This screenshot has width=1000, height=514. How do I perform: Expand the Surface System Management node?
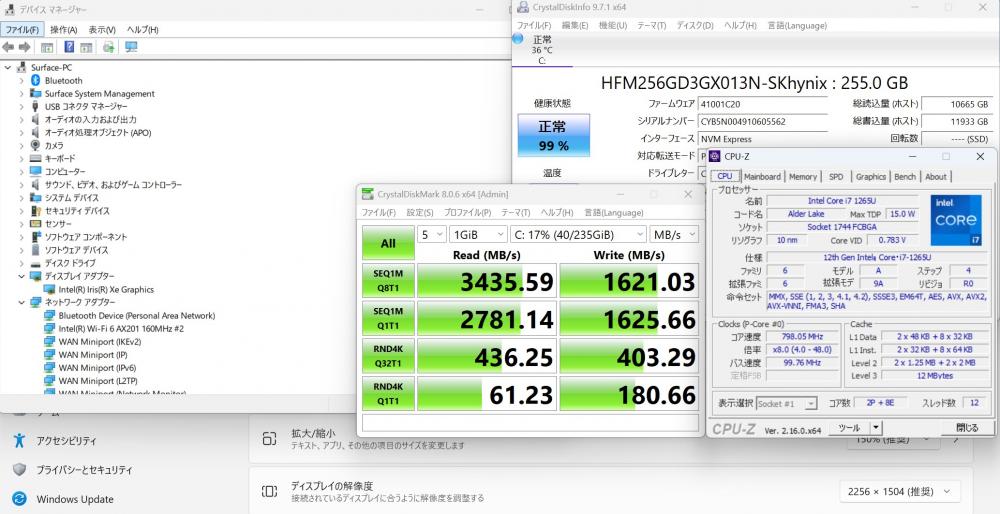point(21,94)
